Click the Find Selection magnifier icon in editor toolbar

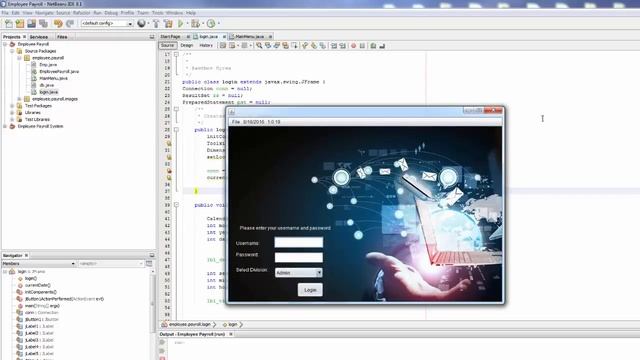[259, 46]
